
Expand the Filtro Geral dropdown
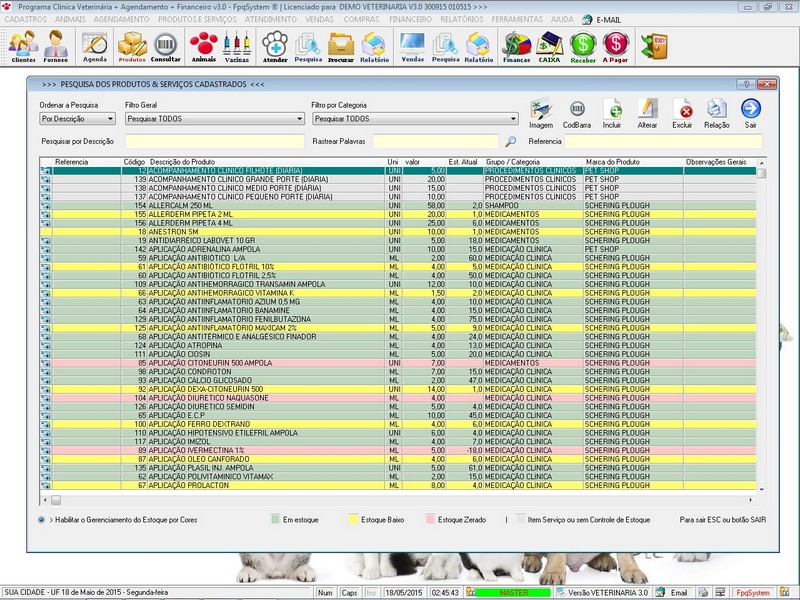coord(214,118)
